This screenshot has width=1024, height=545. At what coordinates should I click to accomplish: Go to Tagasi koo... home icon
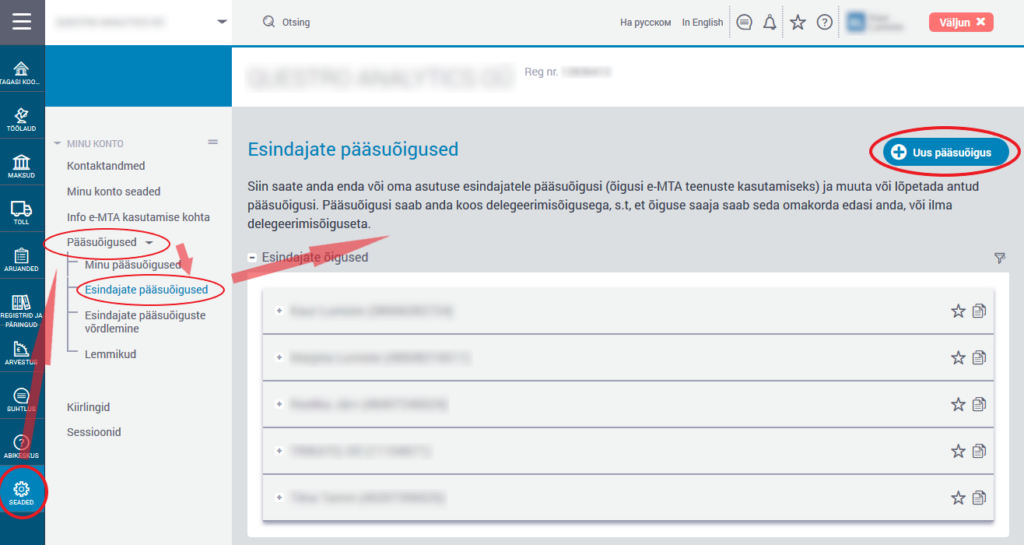22,73
